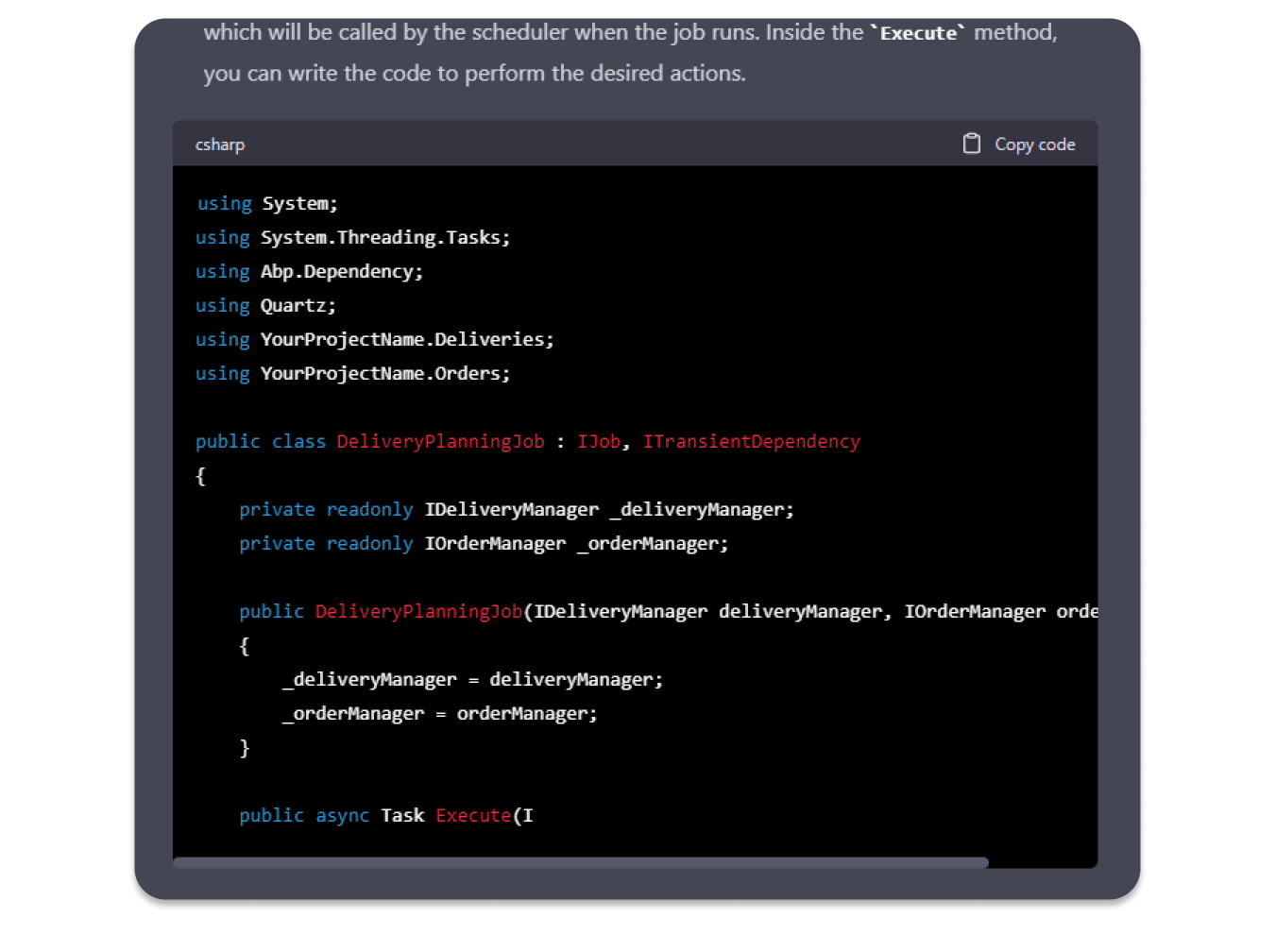Click the '_orderManager = orderManager;' assignment
The width and height of the screenshot is (1276, 952).
coord(440,714)
